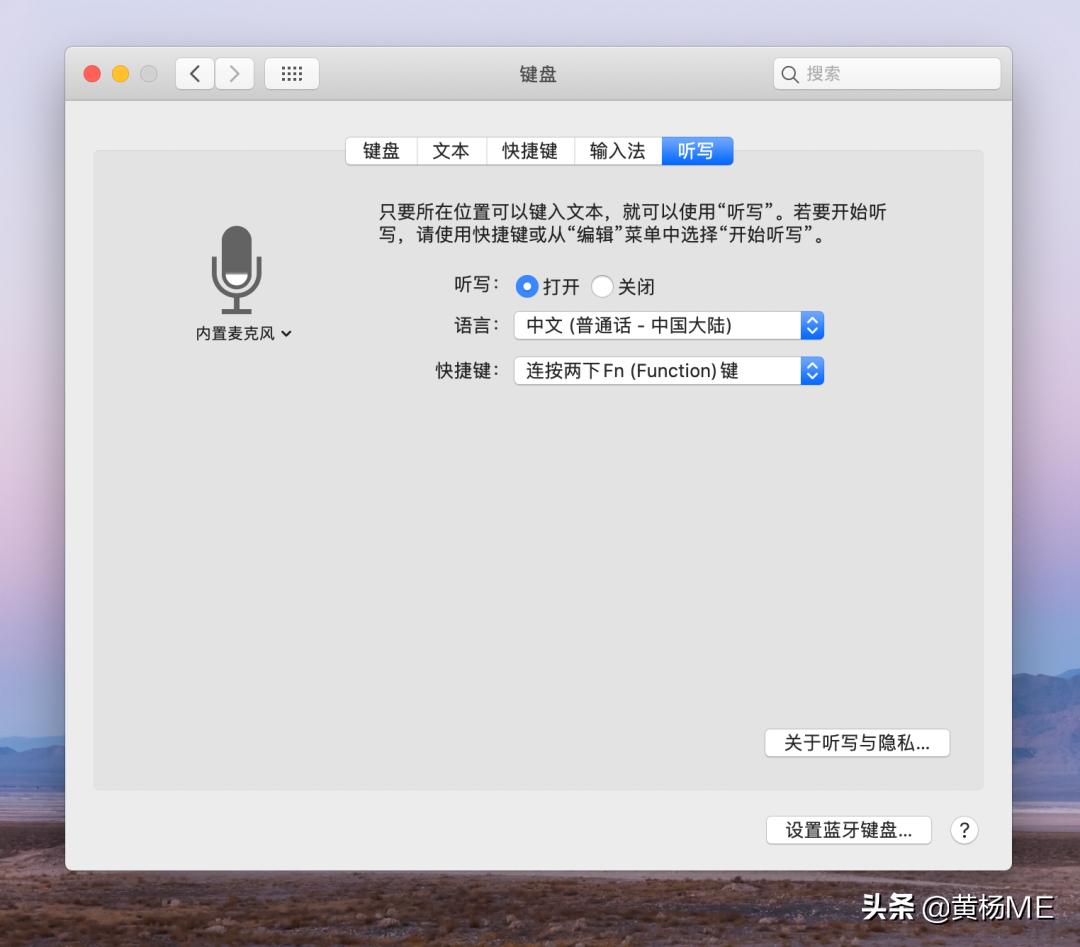Switch to the 快捷键 tab
Screen dimensions: 1080x947
pyautogui.click(x=530, y=151)
